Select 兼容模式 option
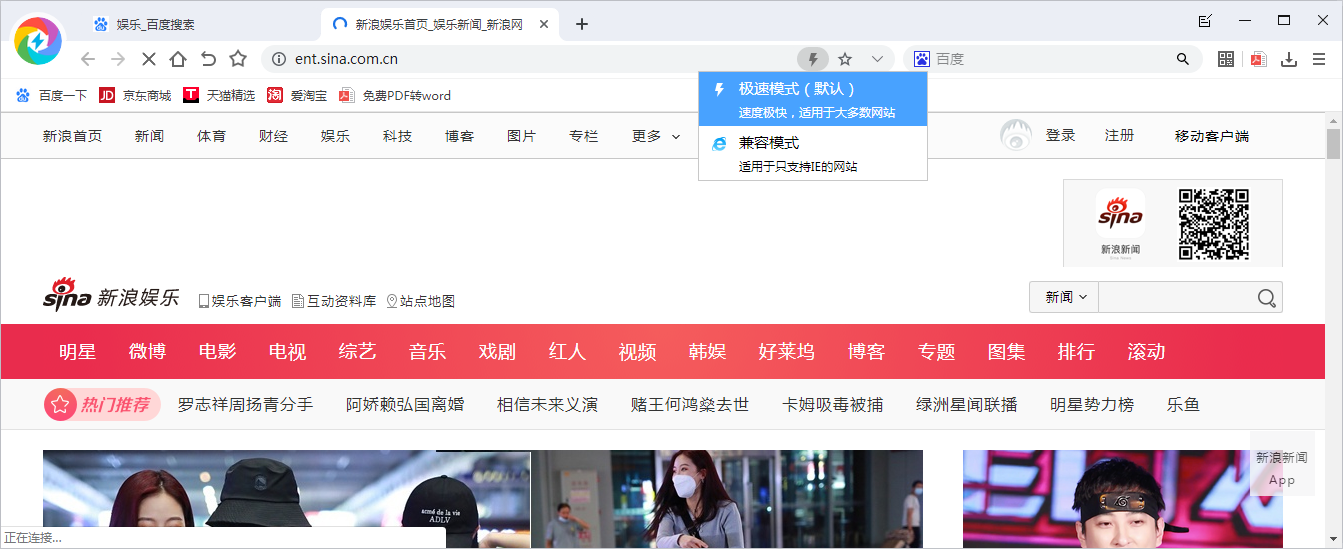The height and width of the screenshot is (549, 1343). [813, 153]
